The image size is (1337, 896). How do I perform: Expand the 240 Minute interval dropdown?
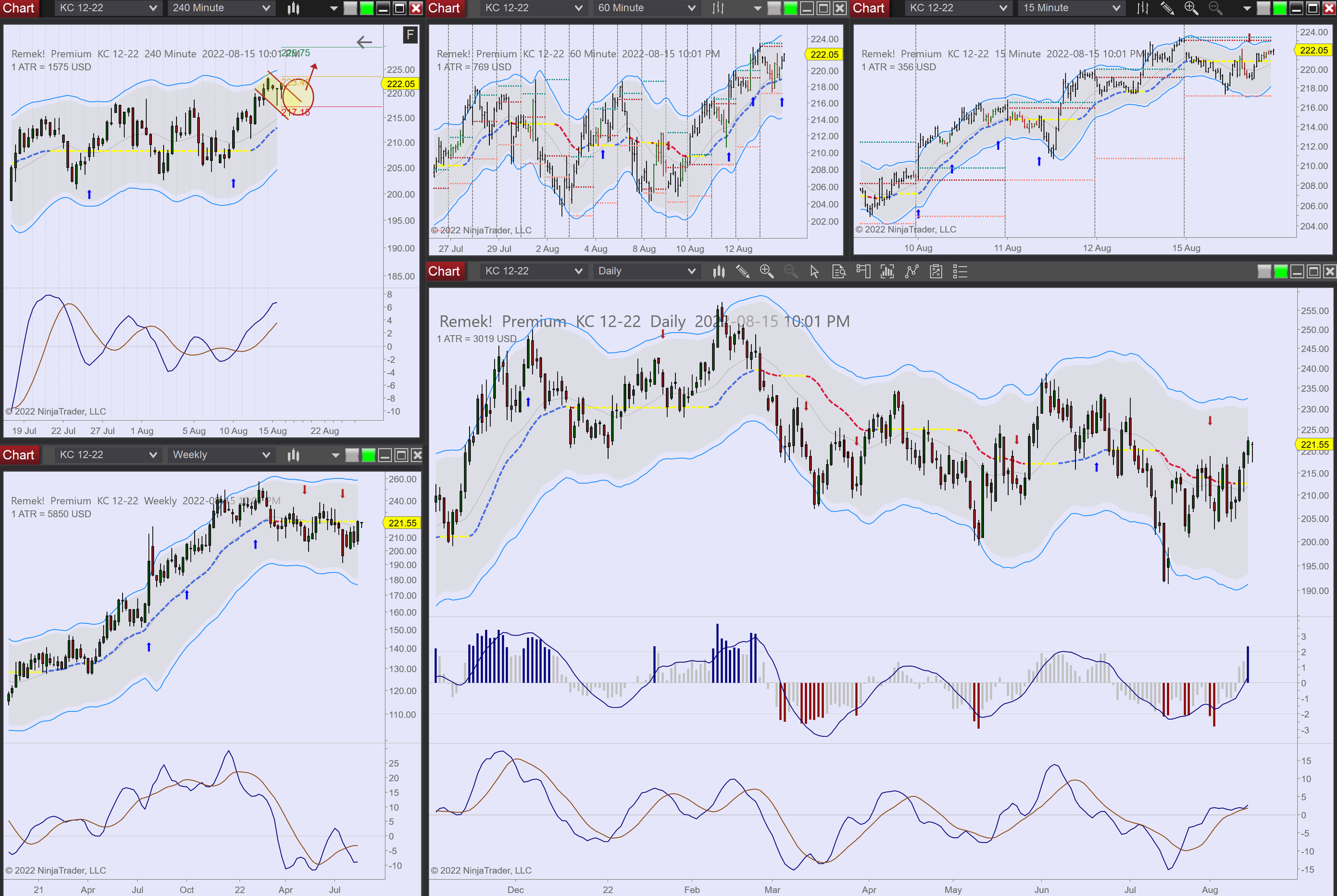[x=266, y=8]
